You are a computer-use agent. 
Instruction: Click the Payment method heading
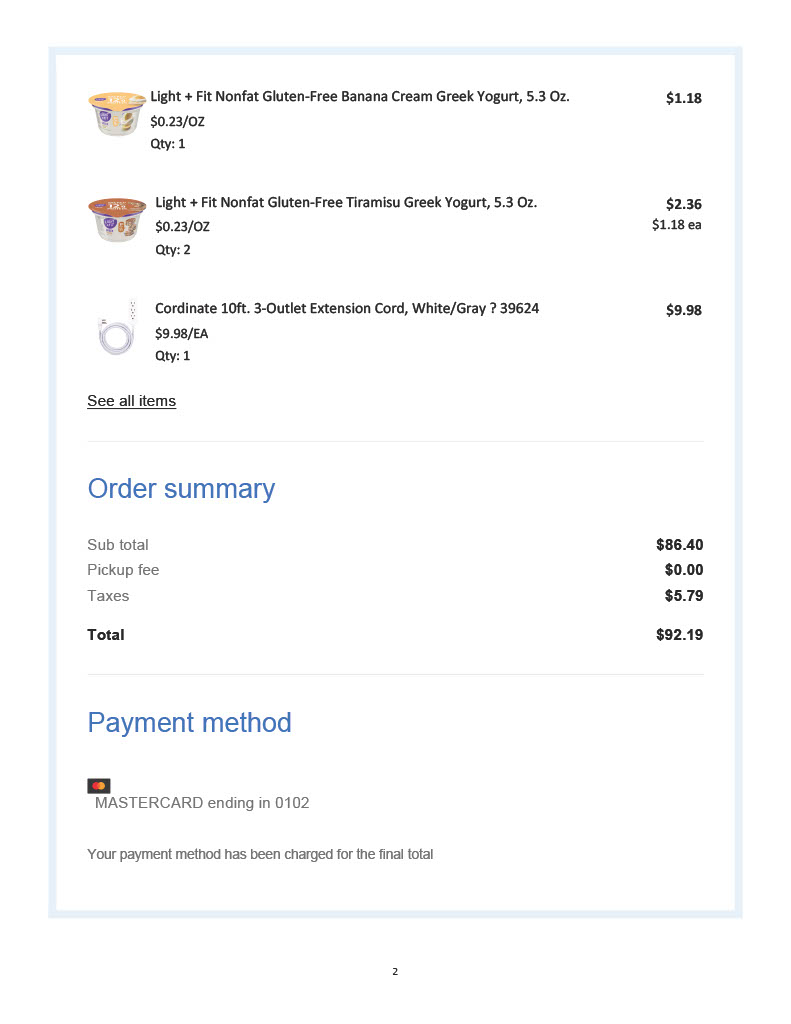pos(190,722)
